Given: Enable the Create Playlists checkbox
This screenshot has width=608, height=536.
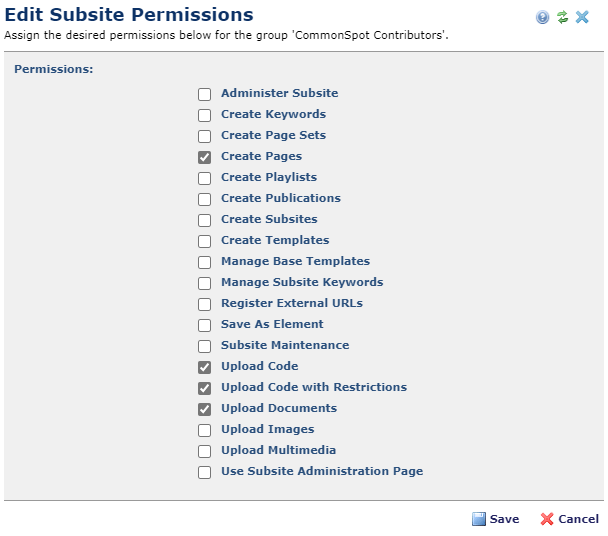Looking at the screenshot, I should click(205, 178).
